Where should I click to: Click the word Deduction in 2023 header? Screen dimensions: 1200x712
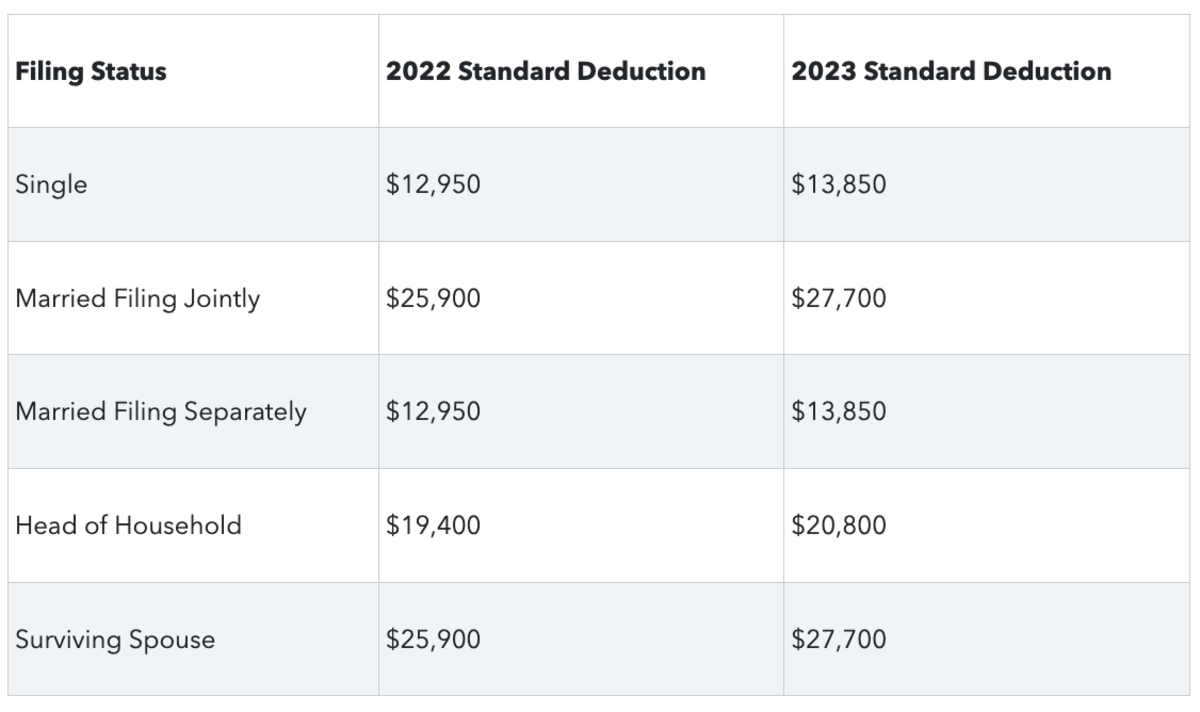click(1047, 72)
